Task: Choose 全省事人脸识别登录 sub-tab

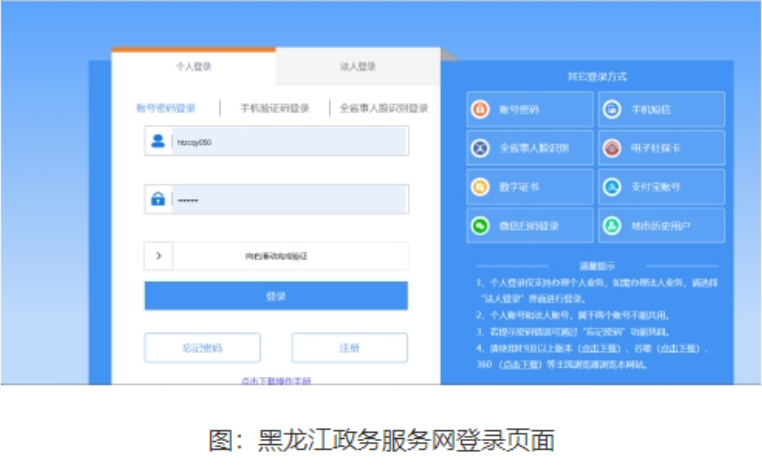Action: (x=383, y=108)
